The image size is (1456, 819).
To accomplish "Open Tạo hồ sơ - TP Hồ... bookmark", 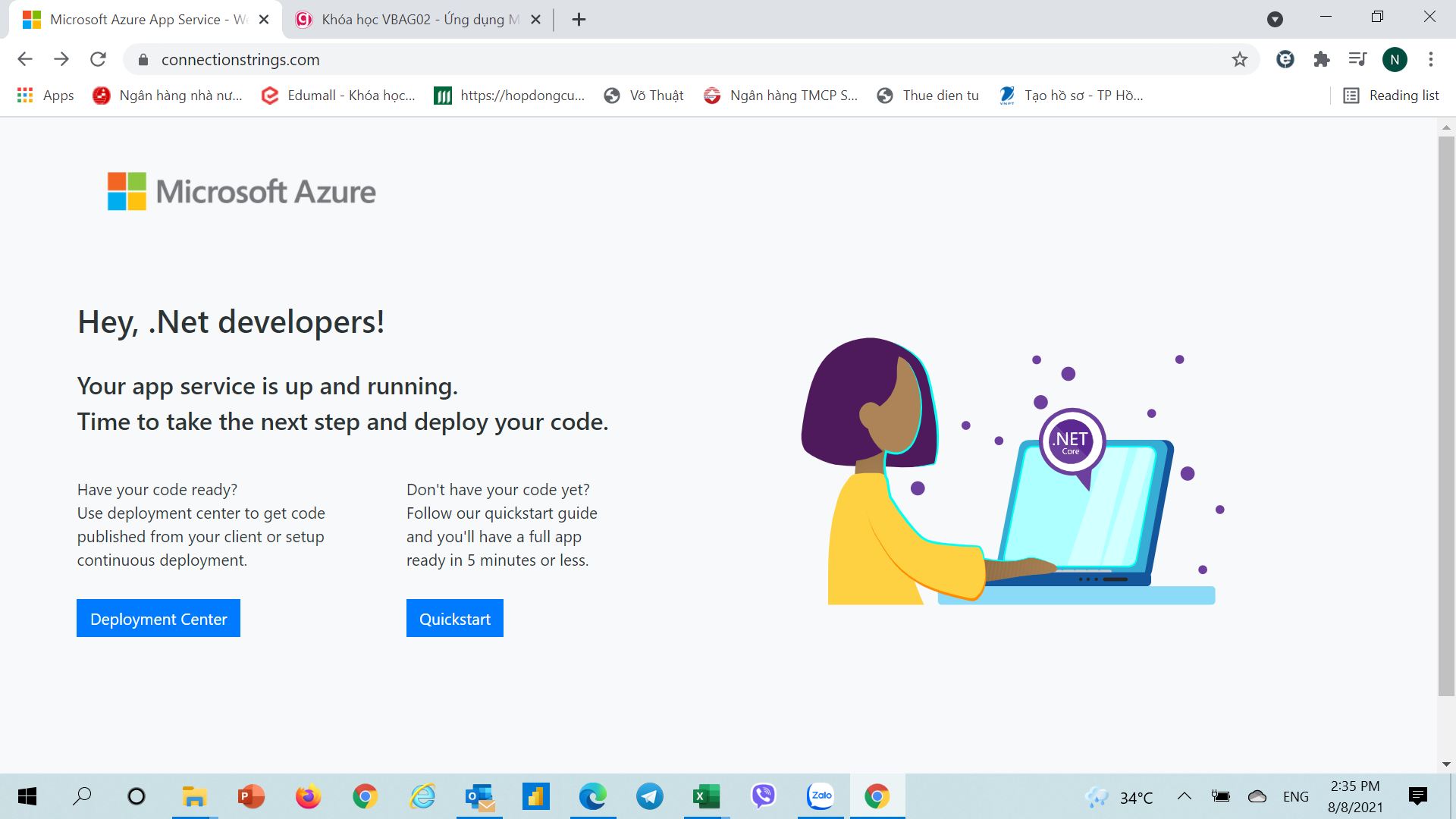I will point(1071,96).
